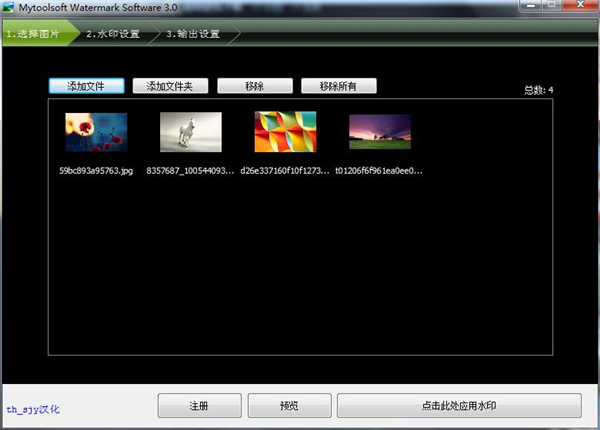Image resolution: width=600 pixels, height=430 pixels.
Task: Click 移除所有 to clear all images
Action: [x=339, y=86]
